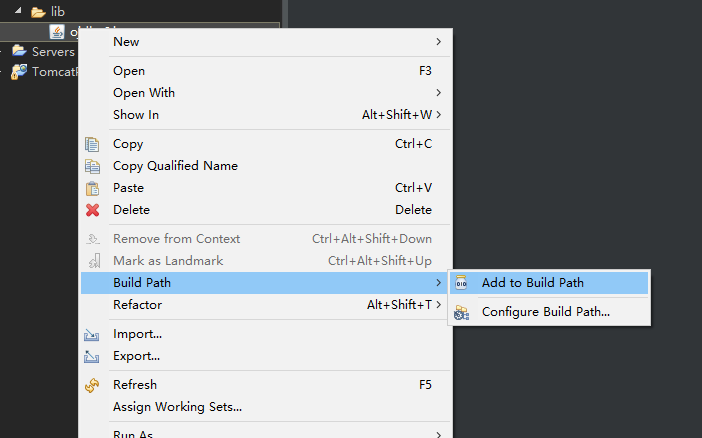
Task: Click the Copy Qualified Name icon
Action: 93,166
